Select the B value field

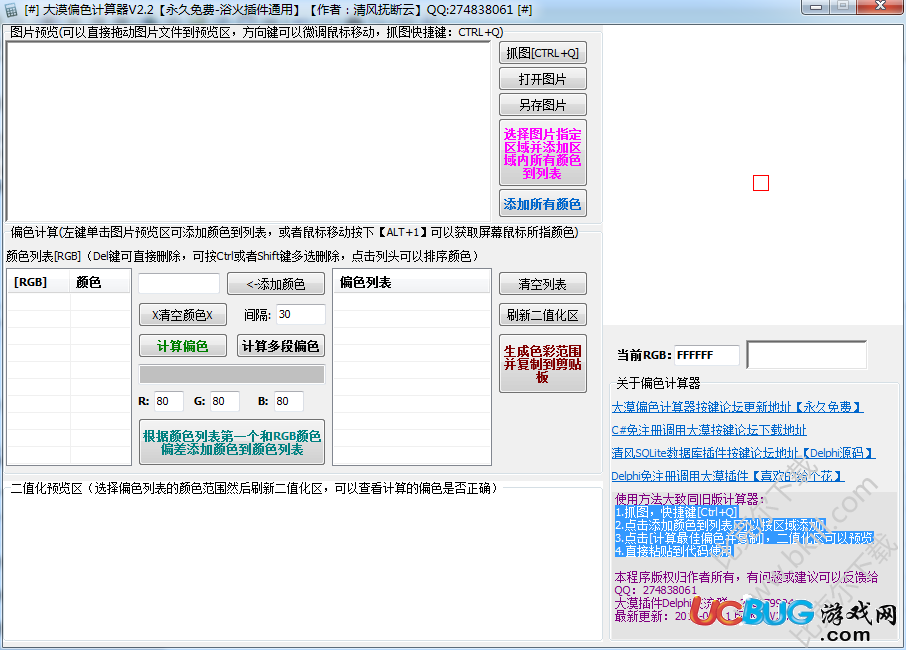pos(288,401)
